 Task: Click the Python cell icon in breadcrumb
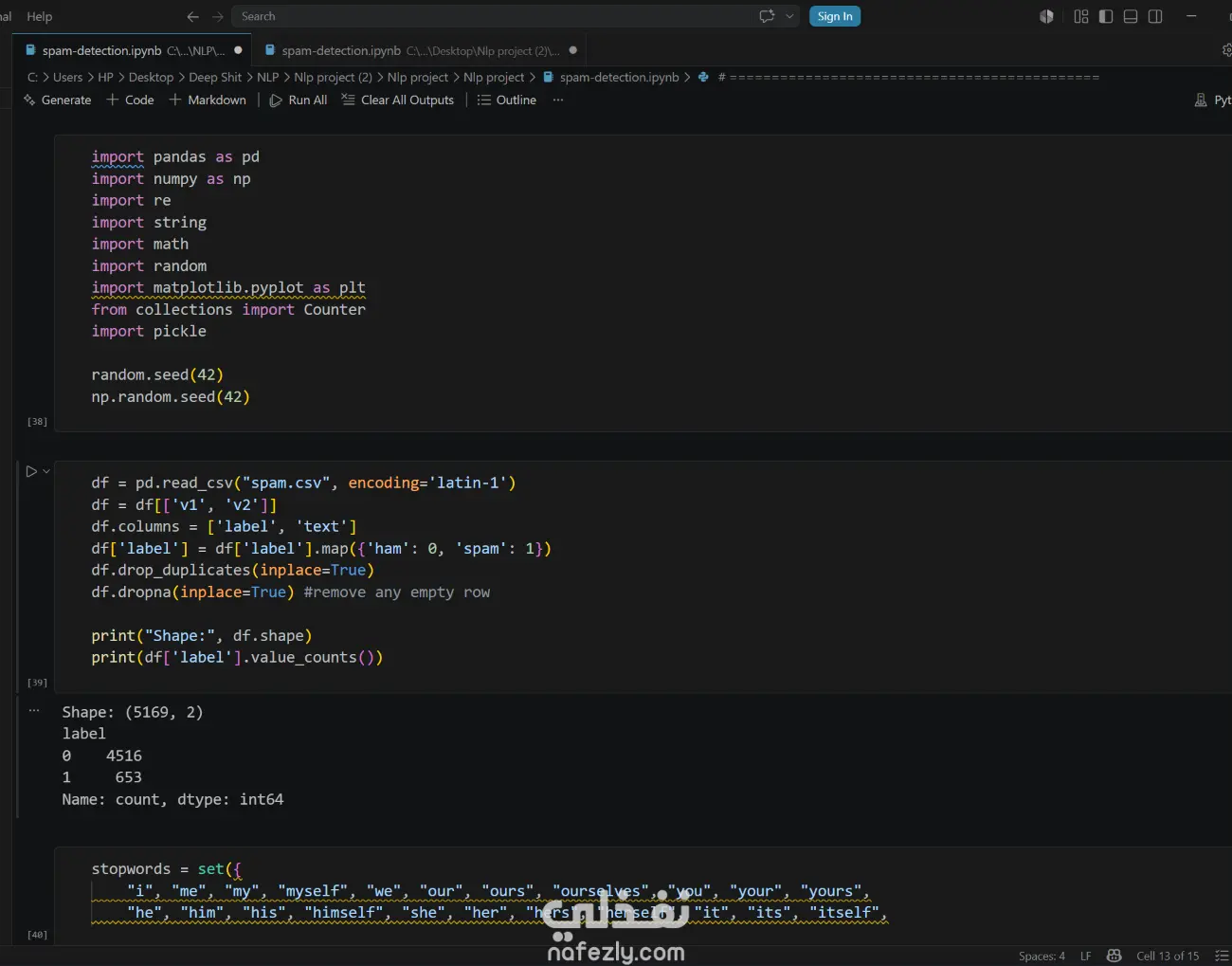click(703, 77)
